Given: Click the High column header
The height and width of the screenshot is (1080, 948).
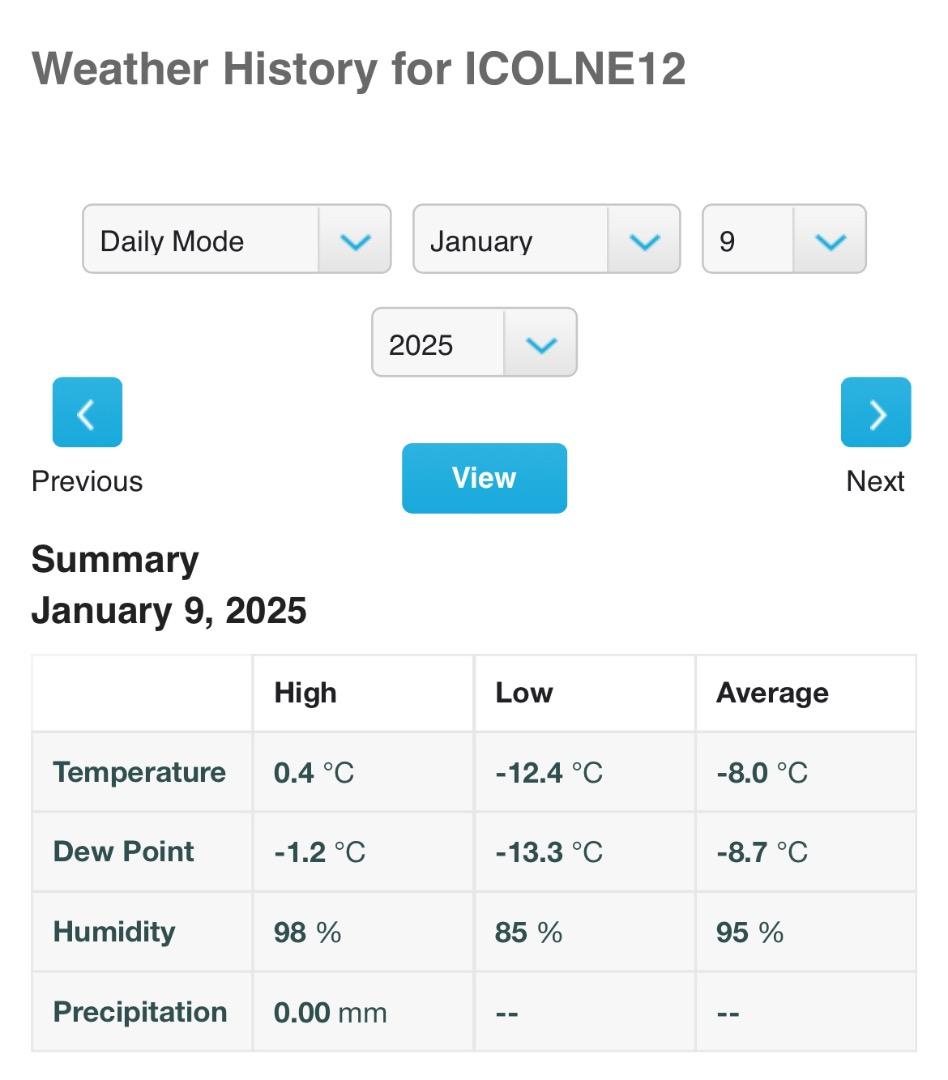Looking at the screenshot, I should (x=305, y=693).
